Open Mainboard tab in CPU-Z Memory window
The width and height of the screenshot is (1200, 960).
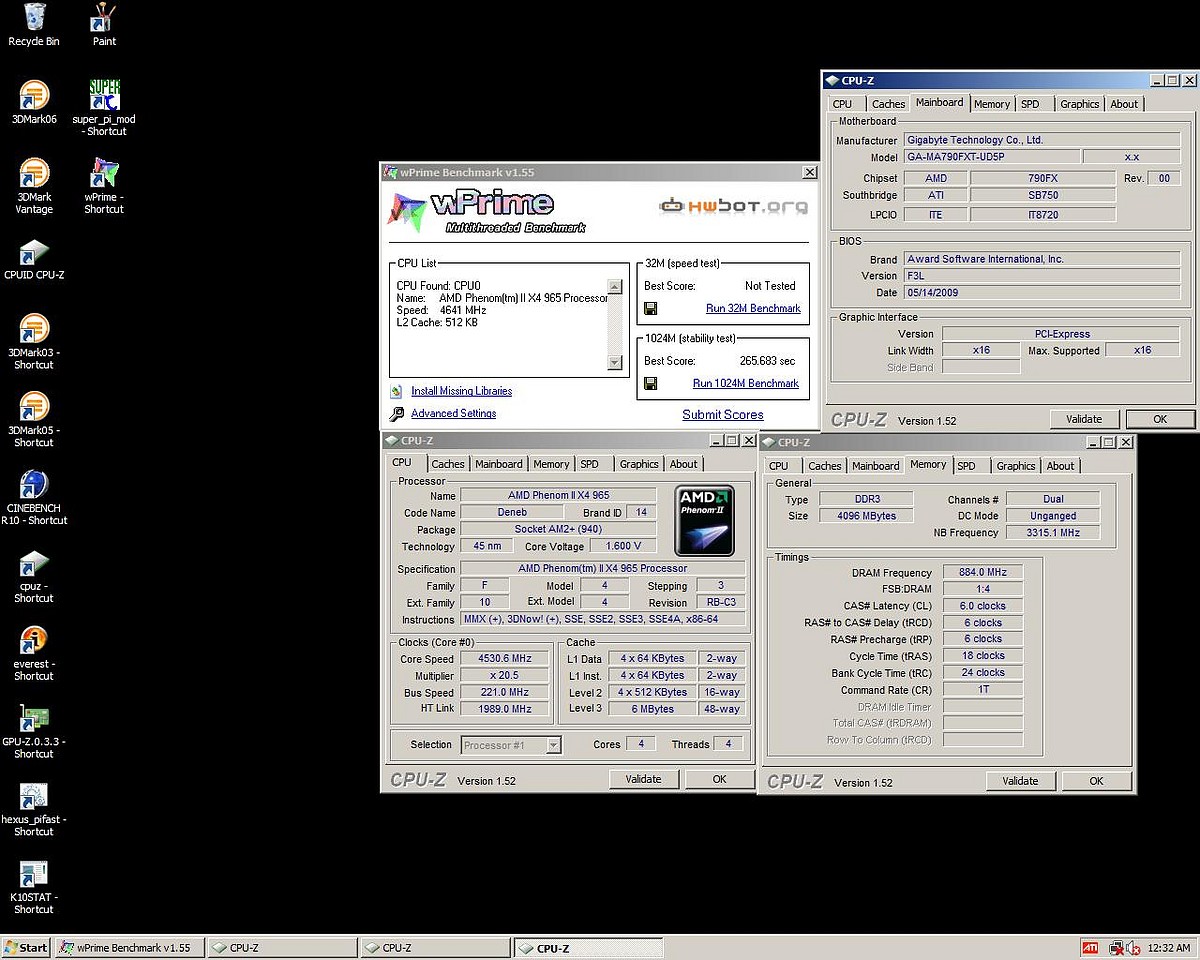coord(876,466)
